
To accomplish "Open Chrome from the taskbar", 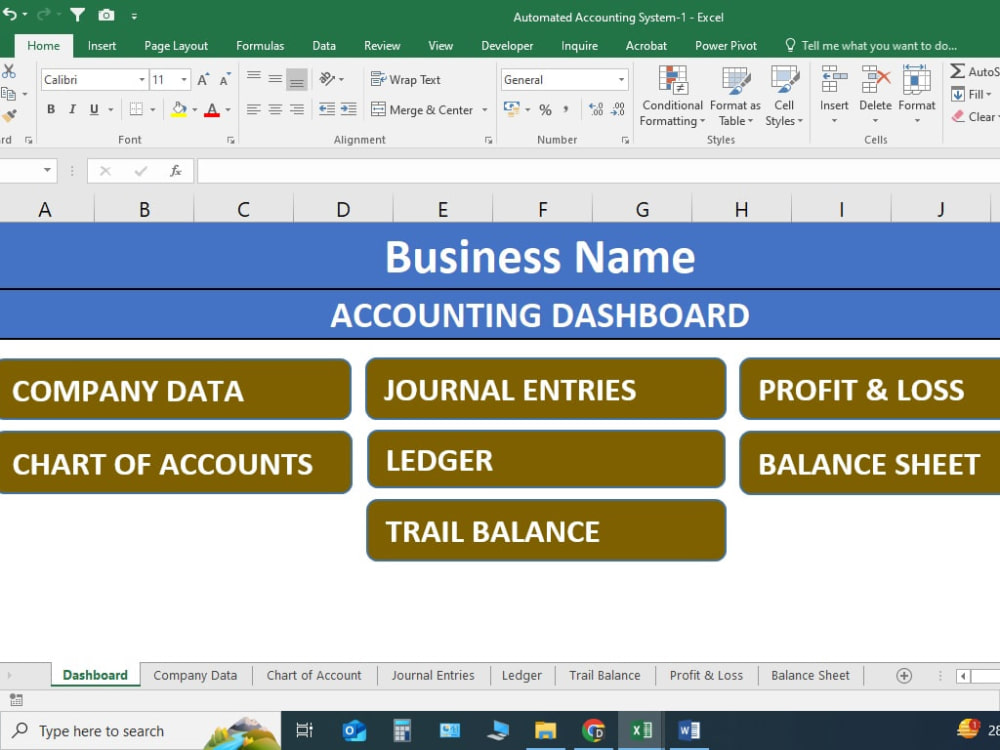I will 593,730.
